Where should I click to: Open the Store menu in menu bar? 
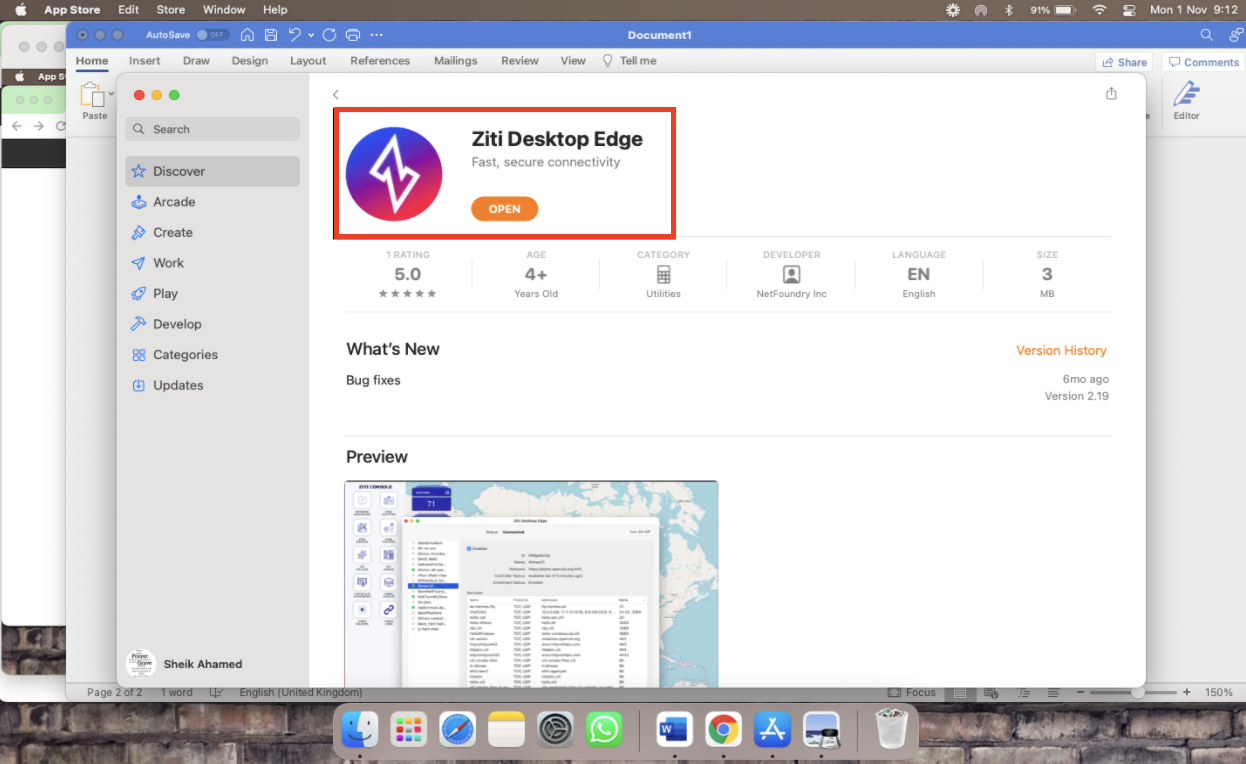tap(171, 9)
